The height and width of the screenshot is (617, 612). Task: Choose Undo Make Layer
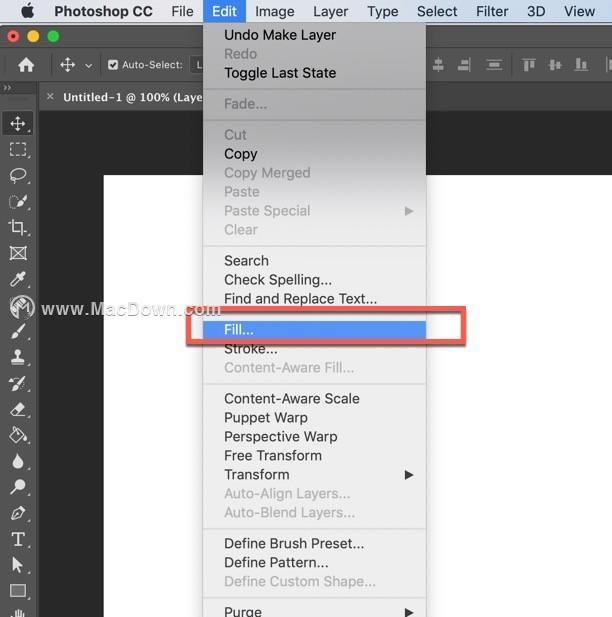click(x=314, y=35)
